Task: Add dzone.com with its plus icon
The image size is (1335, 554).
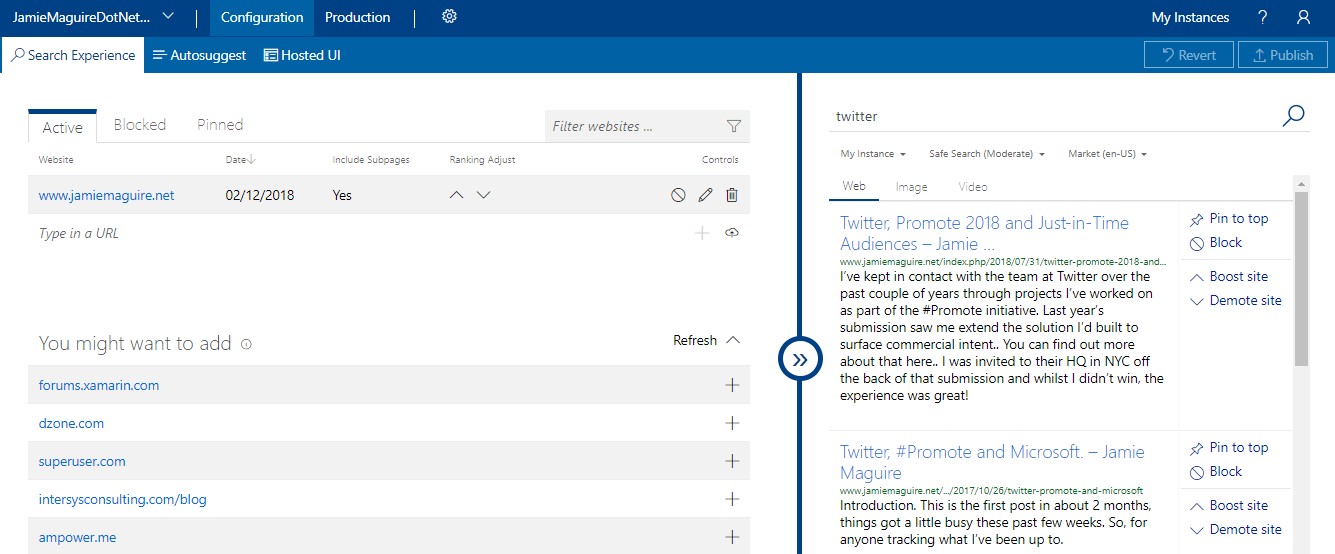Action: [x=732, y=423]
